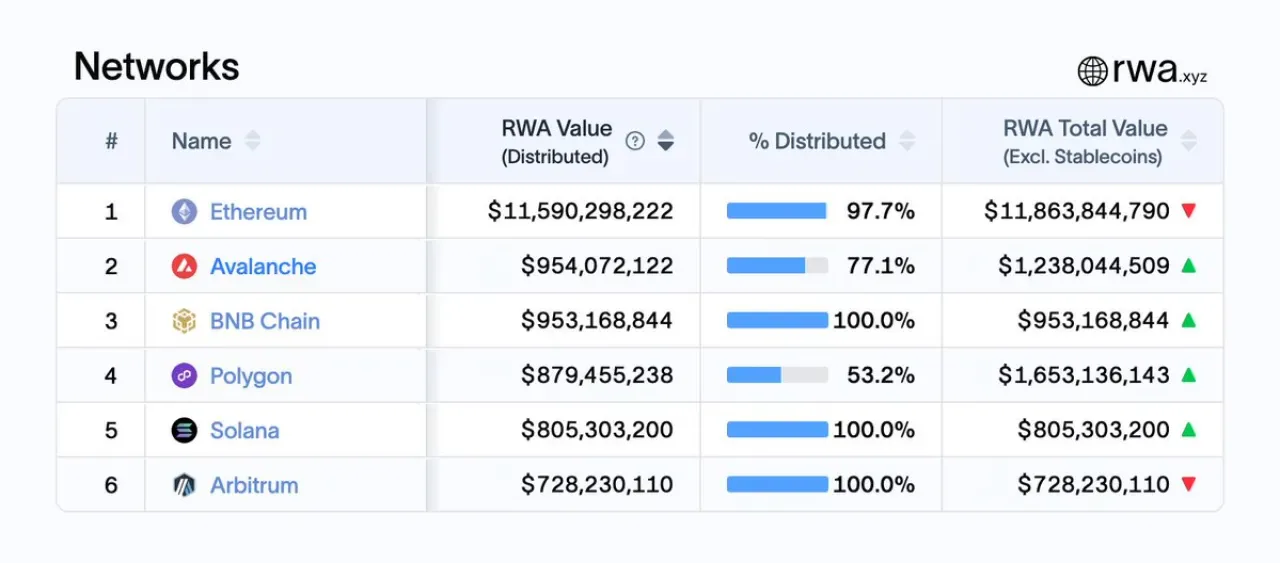The image size is (1280, 563).
Task: Sort by Name using its sort arrows
Action: (x=252, y=141)
